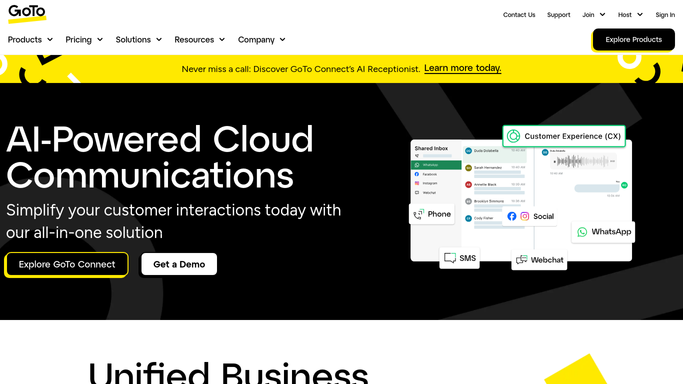Click the Host menu label

coord(625,14)
